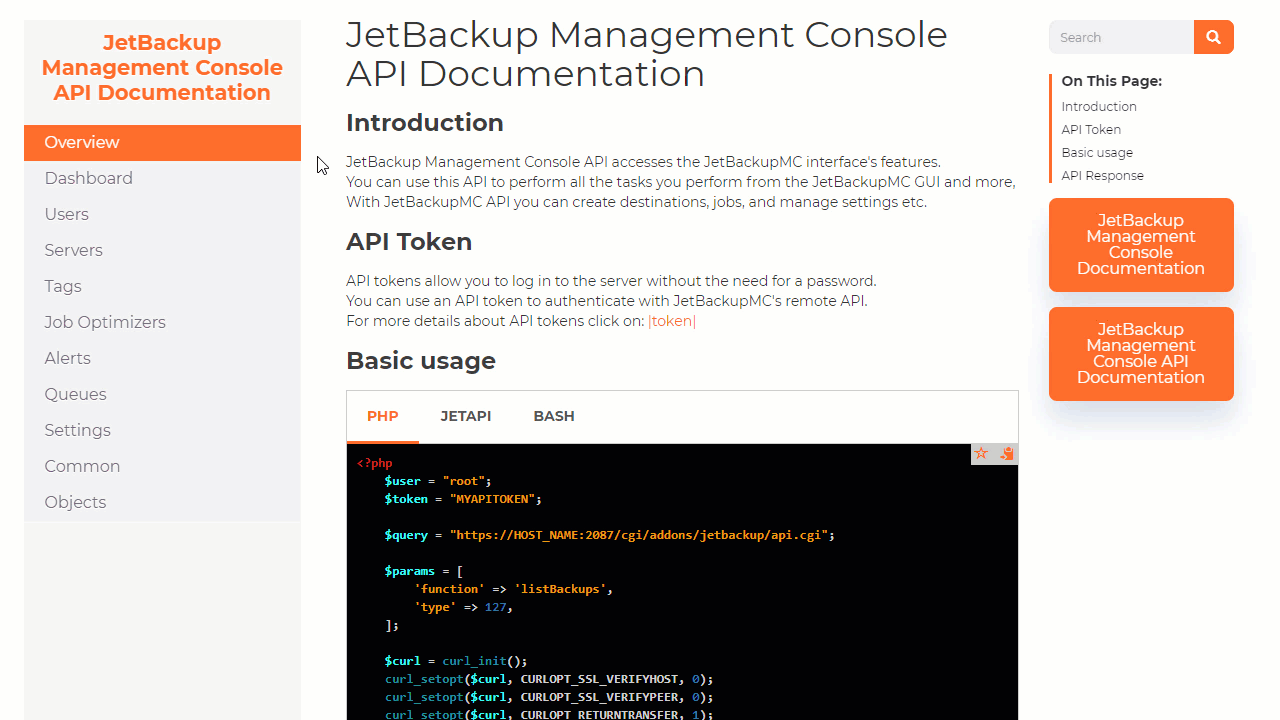
Task: Click the $token = "MYAPITOKEN" code line
Action: click(463, 499)
